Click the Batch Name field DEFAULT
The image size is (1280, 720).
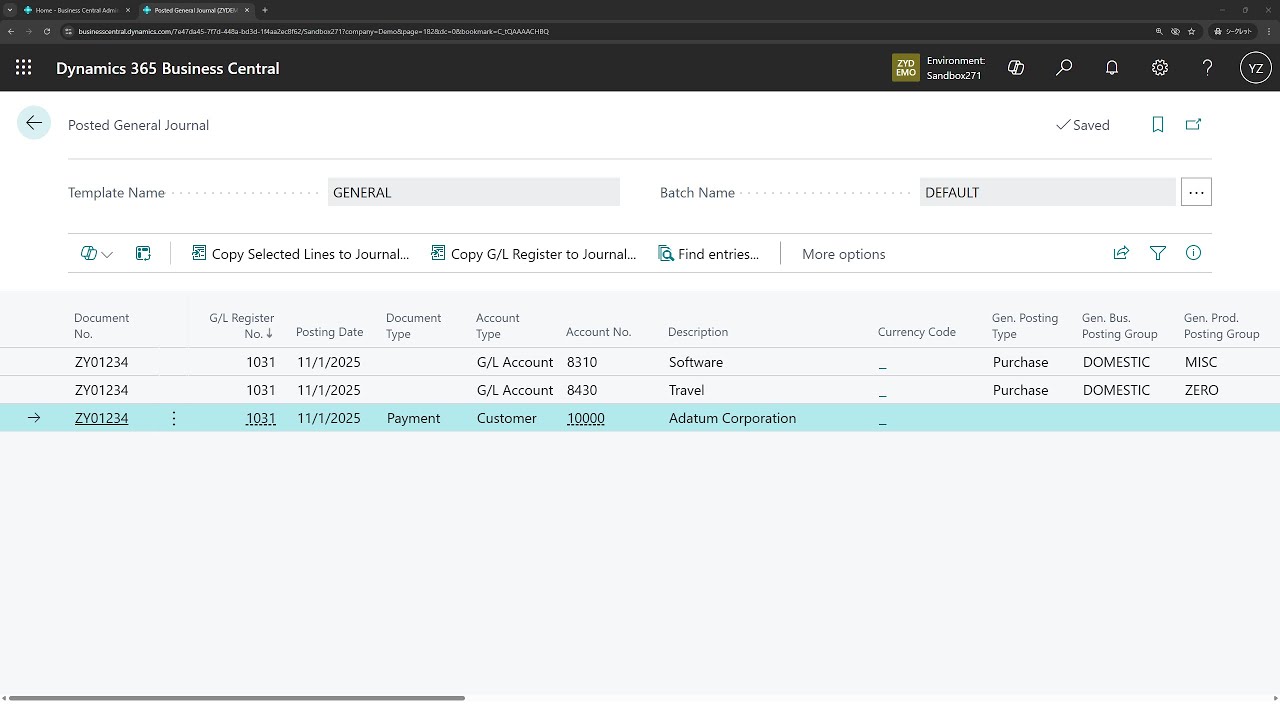point(1048,192)
